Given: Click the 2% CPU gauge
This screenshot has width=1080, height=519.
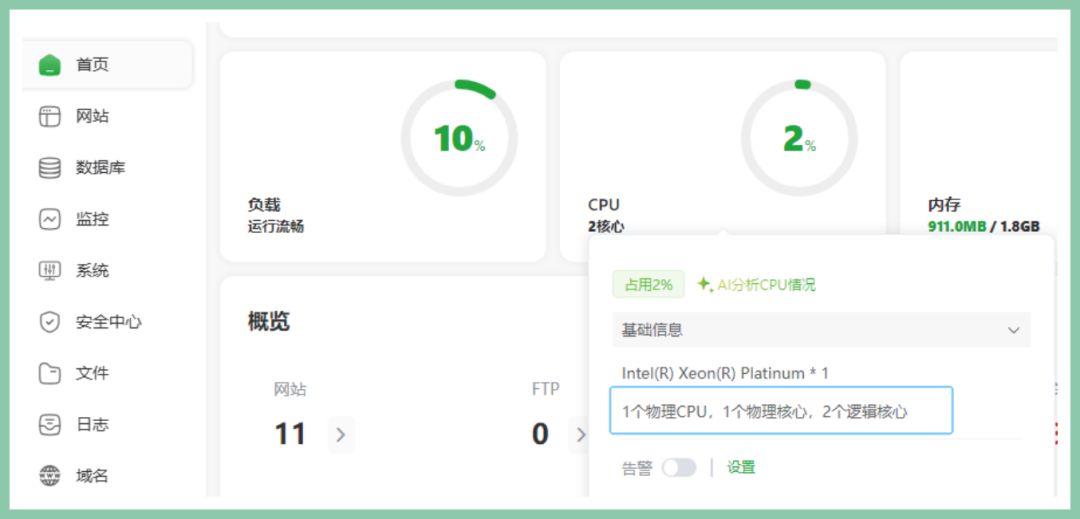Looking at the screenshot, I should point(799,138).
